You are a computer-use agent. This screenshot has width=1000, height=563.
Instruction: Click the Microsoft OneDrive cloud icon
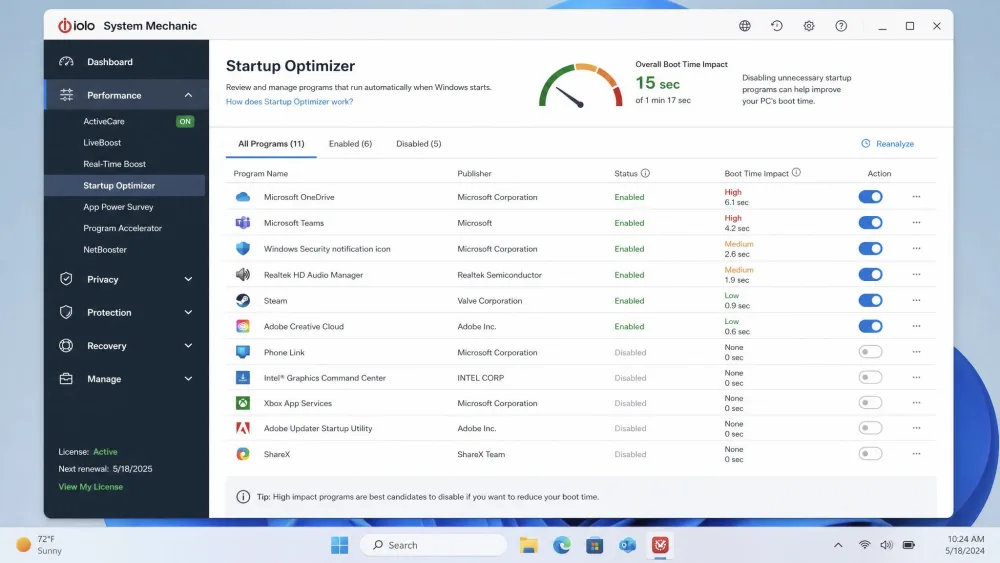243,197
